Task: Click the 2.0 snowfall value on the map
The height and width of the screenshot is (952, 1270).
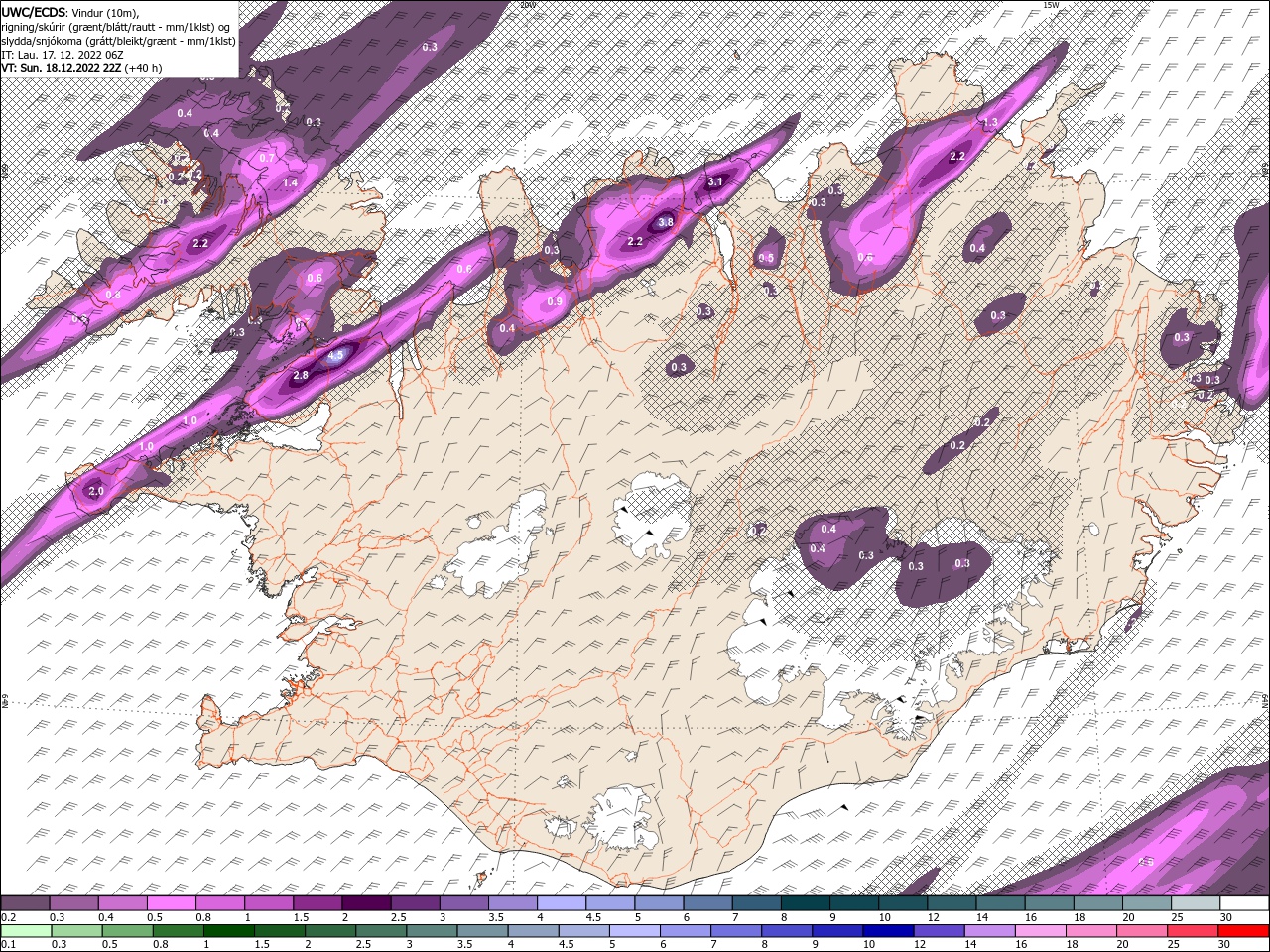Action: [x=96, y=491]
